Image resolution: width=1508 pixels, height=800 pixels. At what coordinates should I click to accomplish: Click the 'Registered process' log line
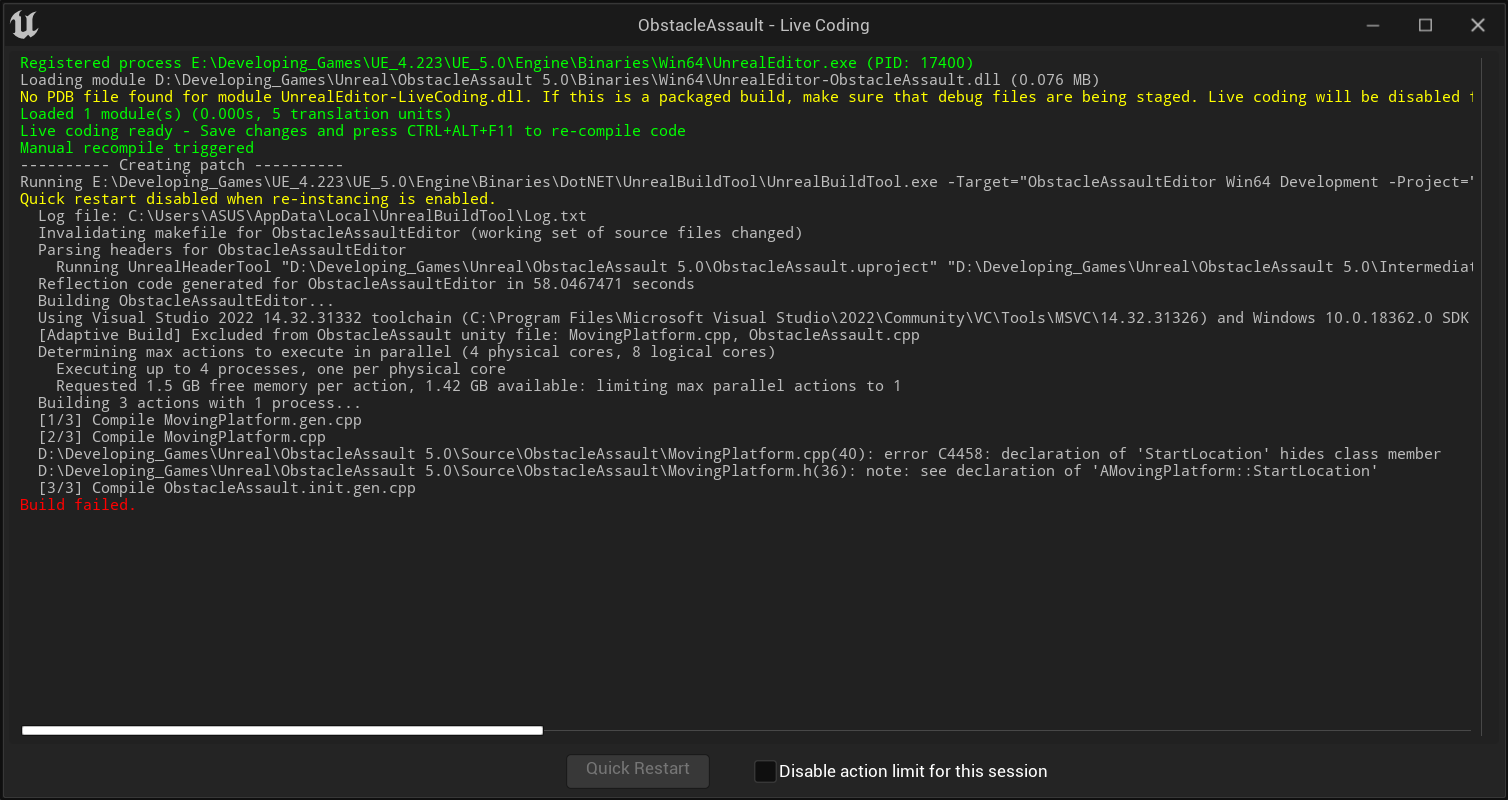point(496,63)
